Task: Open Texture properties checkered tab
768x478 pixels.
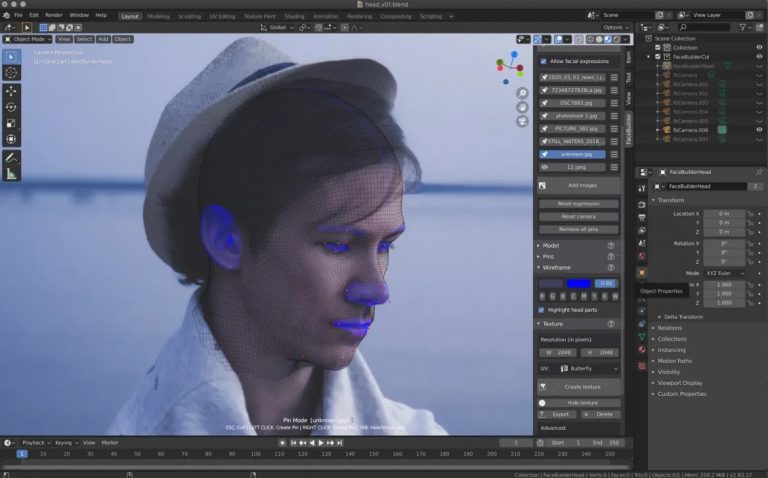Action: pyautogui.click(x=642, y=366)
